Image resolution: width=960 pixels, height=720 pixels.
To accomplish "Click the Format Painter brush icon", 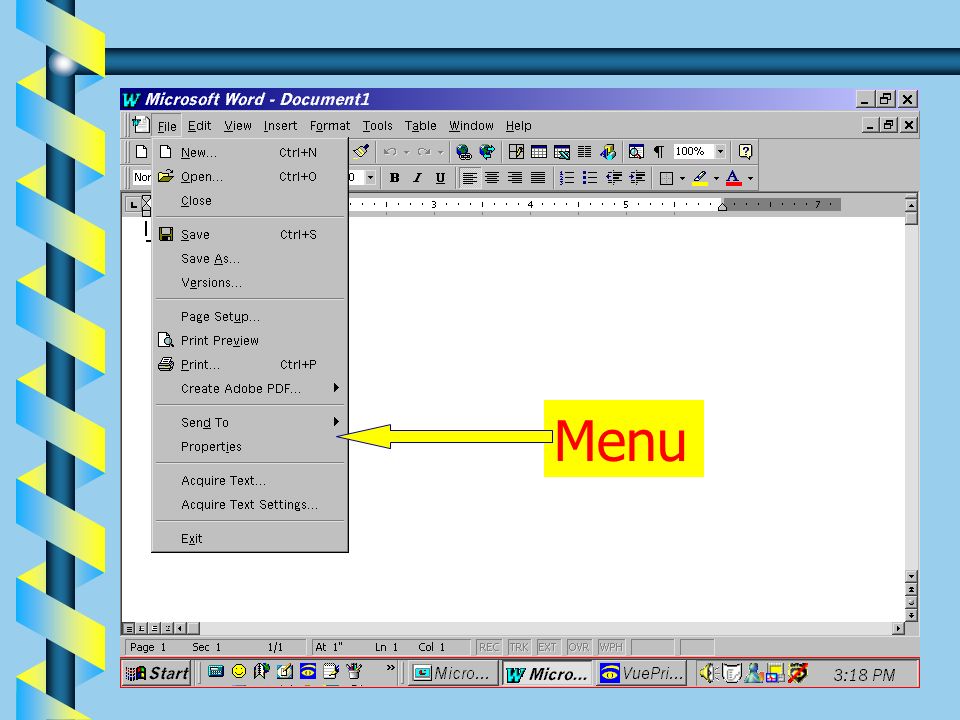I will pos(361,151).
